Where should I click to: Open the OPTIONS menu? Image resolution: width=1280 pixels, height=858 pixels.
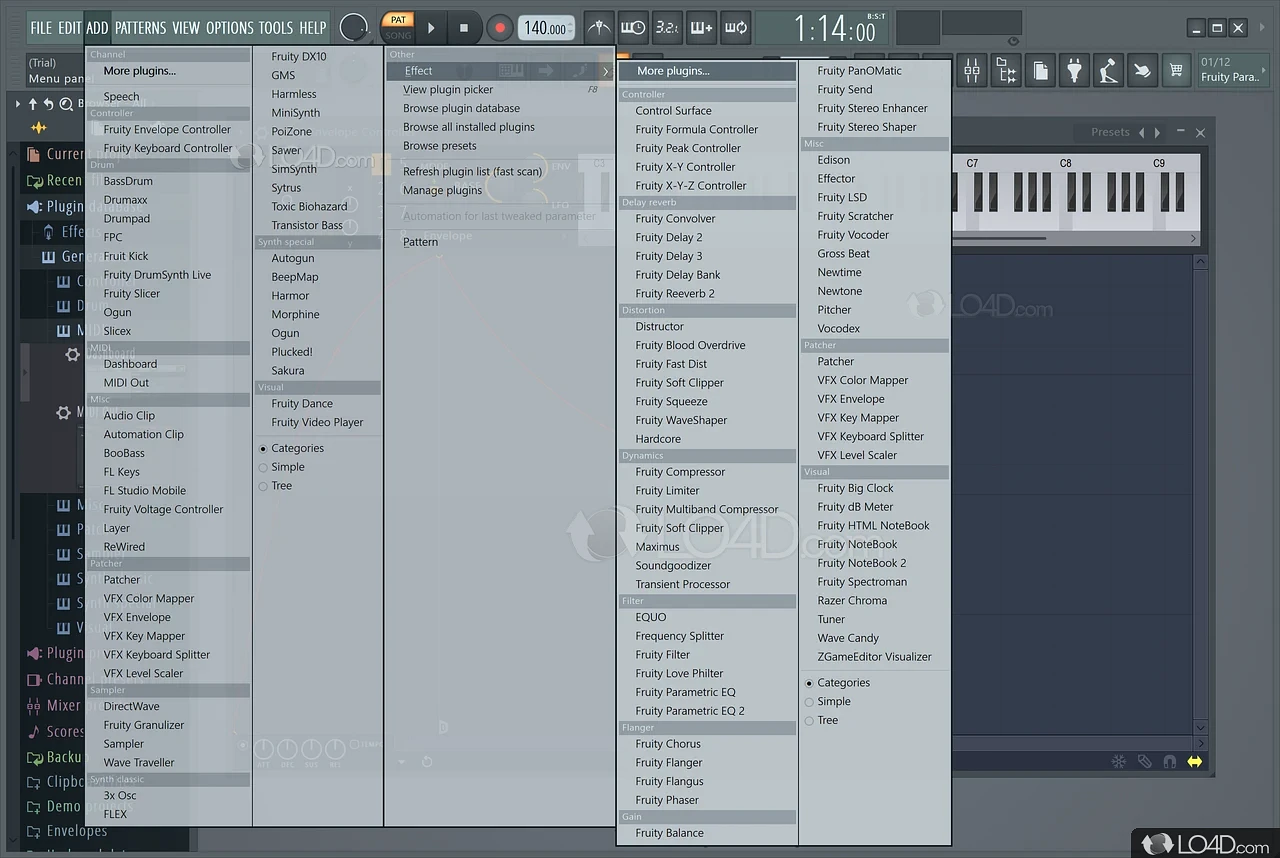[230, 28]
